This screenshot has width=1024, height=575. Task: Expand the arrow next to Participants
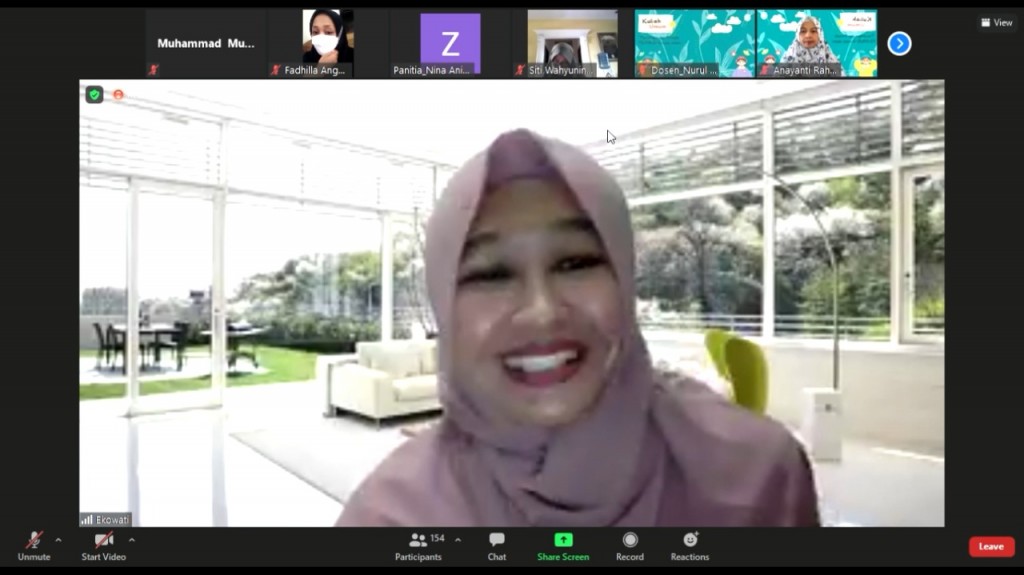coord(458,540)
